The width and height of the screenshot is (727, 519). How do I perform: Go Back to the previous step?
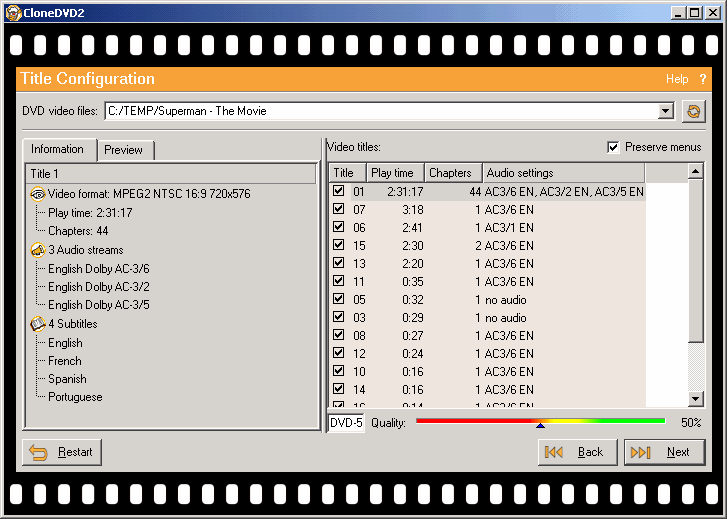(x=577, y=452)
